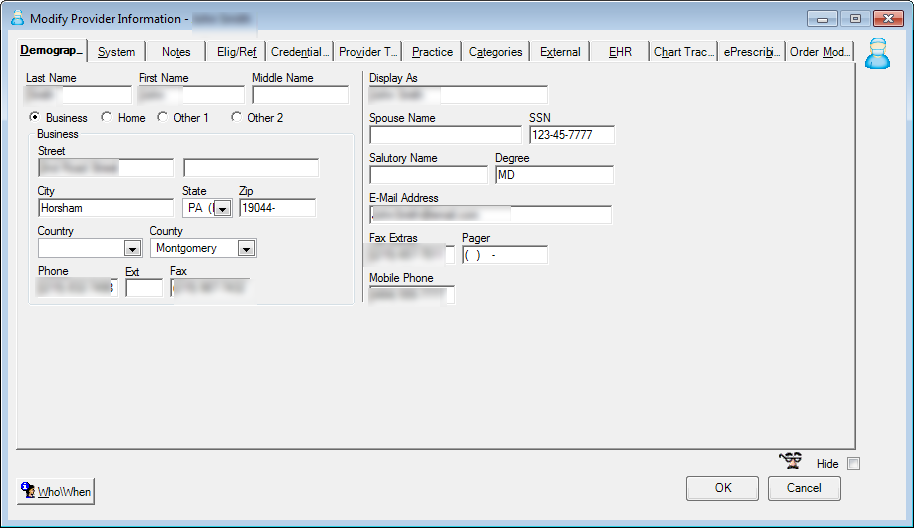Select the Other 1 radio button

pyautogui.click(x=163, y=117)
